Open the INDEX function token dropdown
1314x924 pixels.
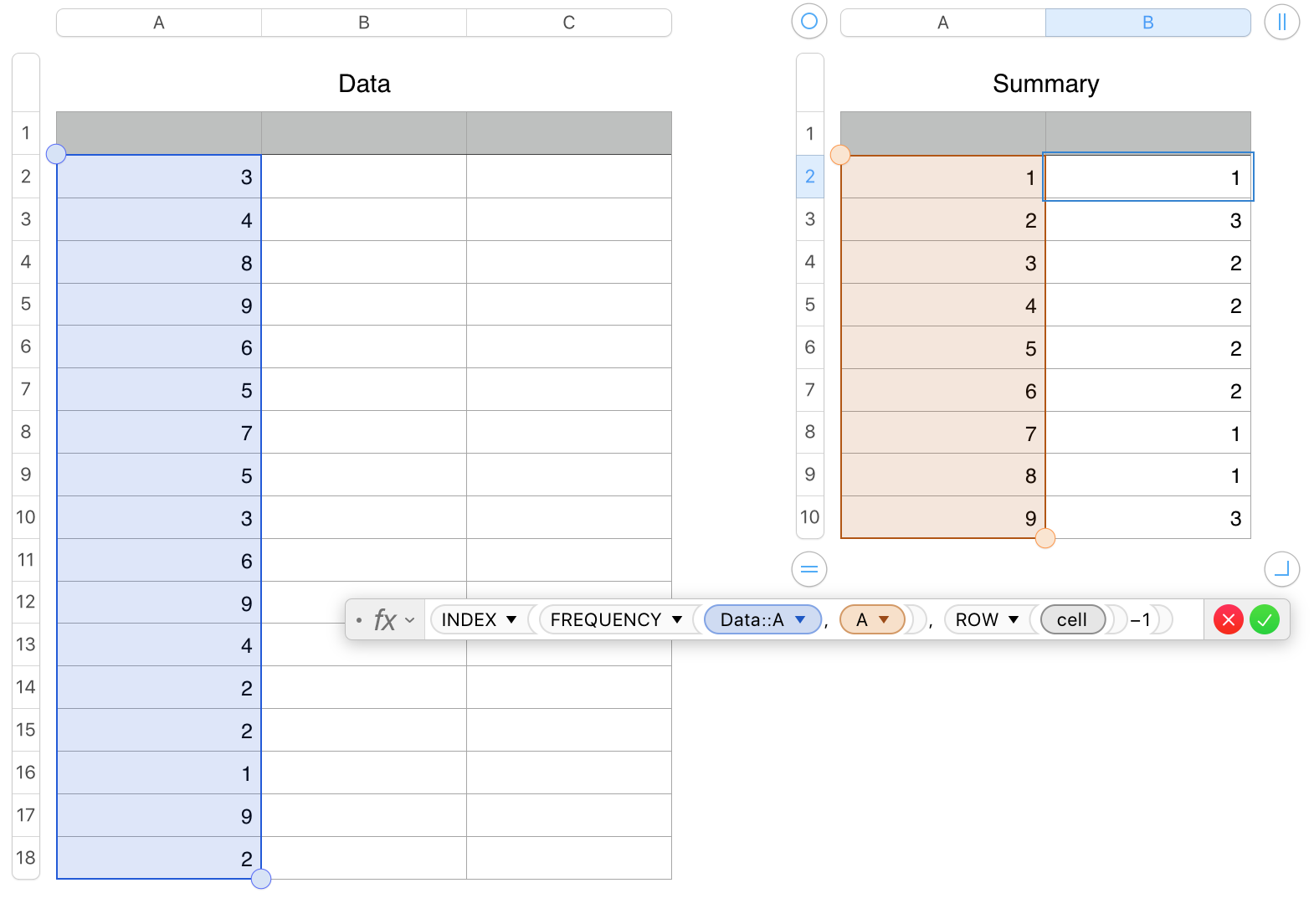[511, 620]
